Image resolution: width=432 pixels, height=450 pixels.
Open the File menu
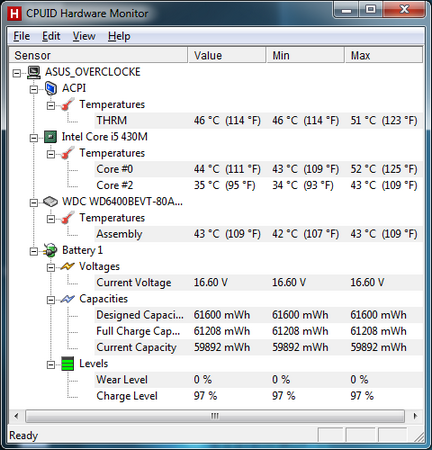click(22, 36)
